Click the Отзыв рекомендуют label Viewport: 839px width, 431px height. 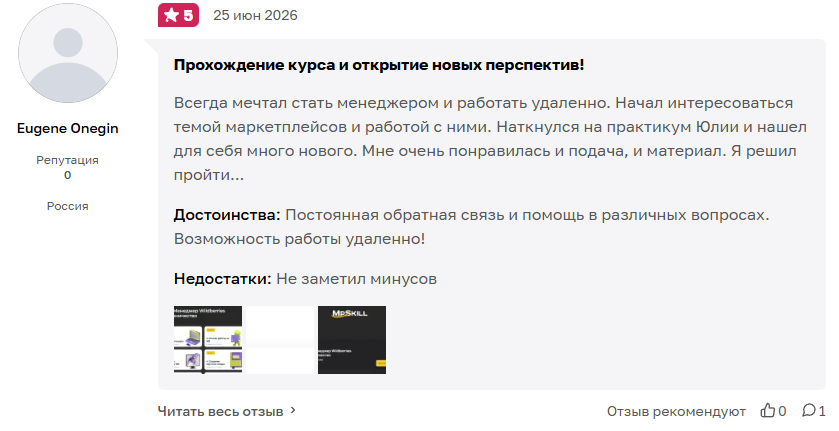[676, 411]
